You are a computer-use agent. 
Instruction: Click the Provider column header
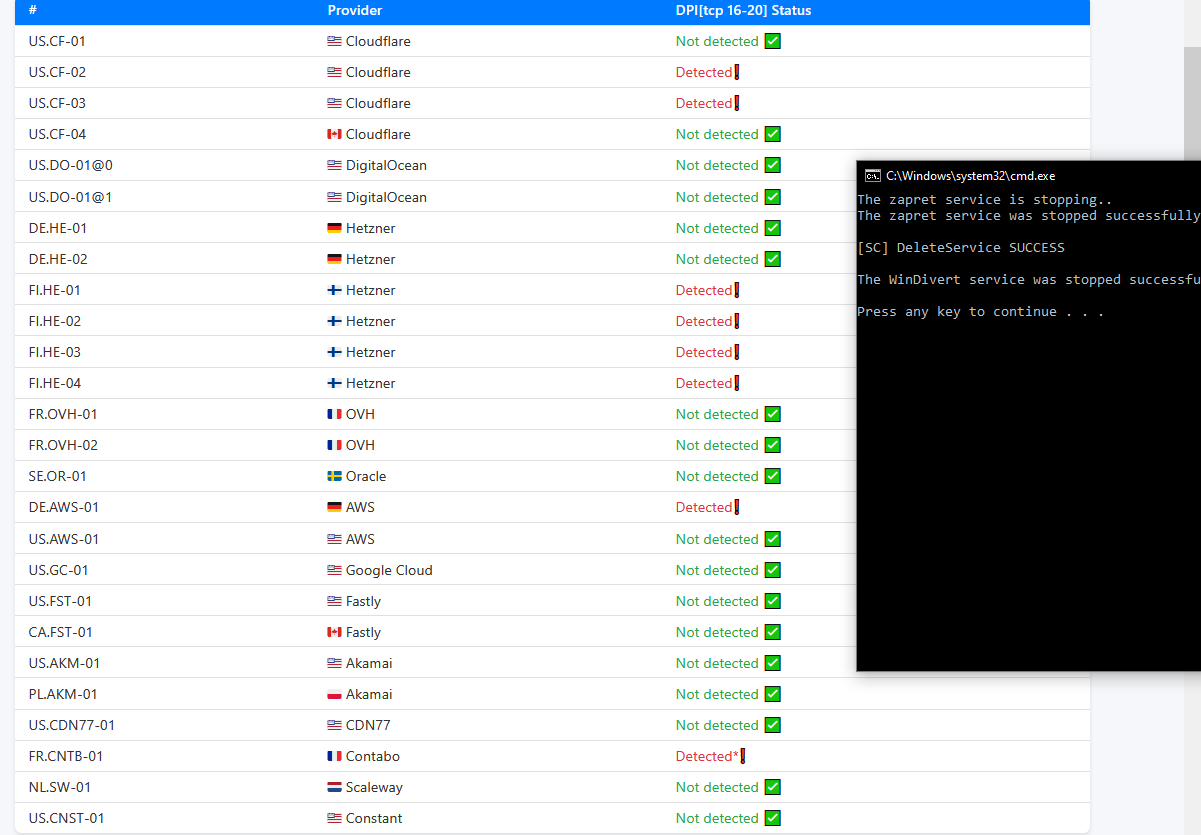point(355,10)
